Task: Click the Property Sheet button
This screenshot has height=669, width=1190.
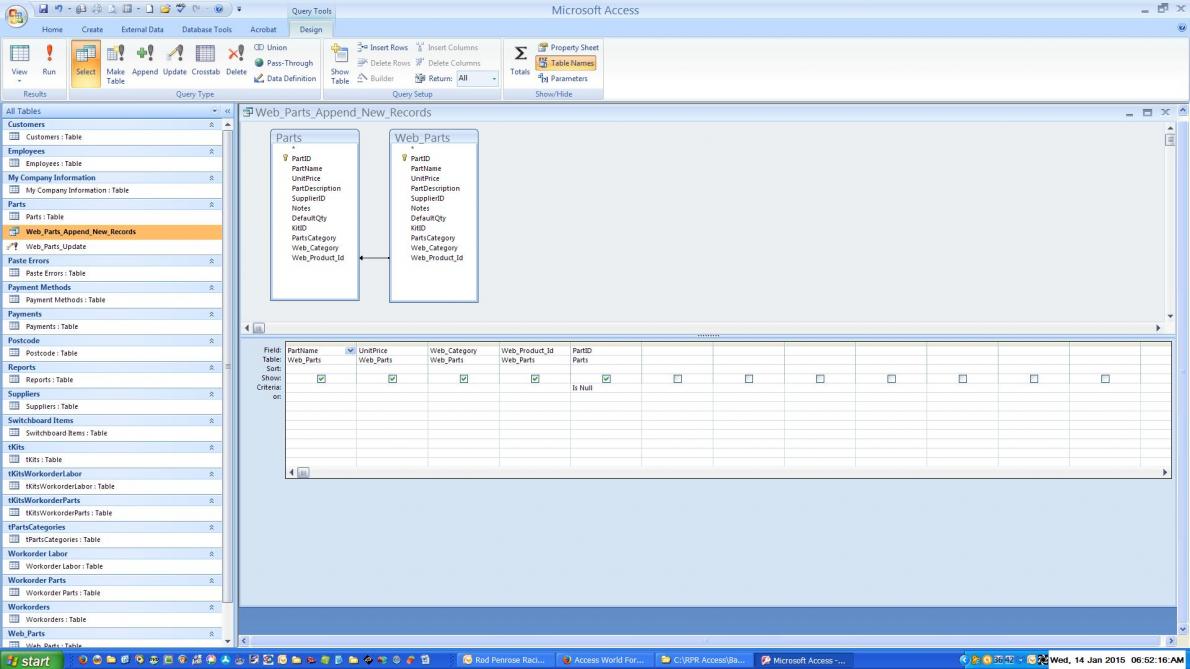Action: tap(568, 47)
